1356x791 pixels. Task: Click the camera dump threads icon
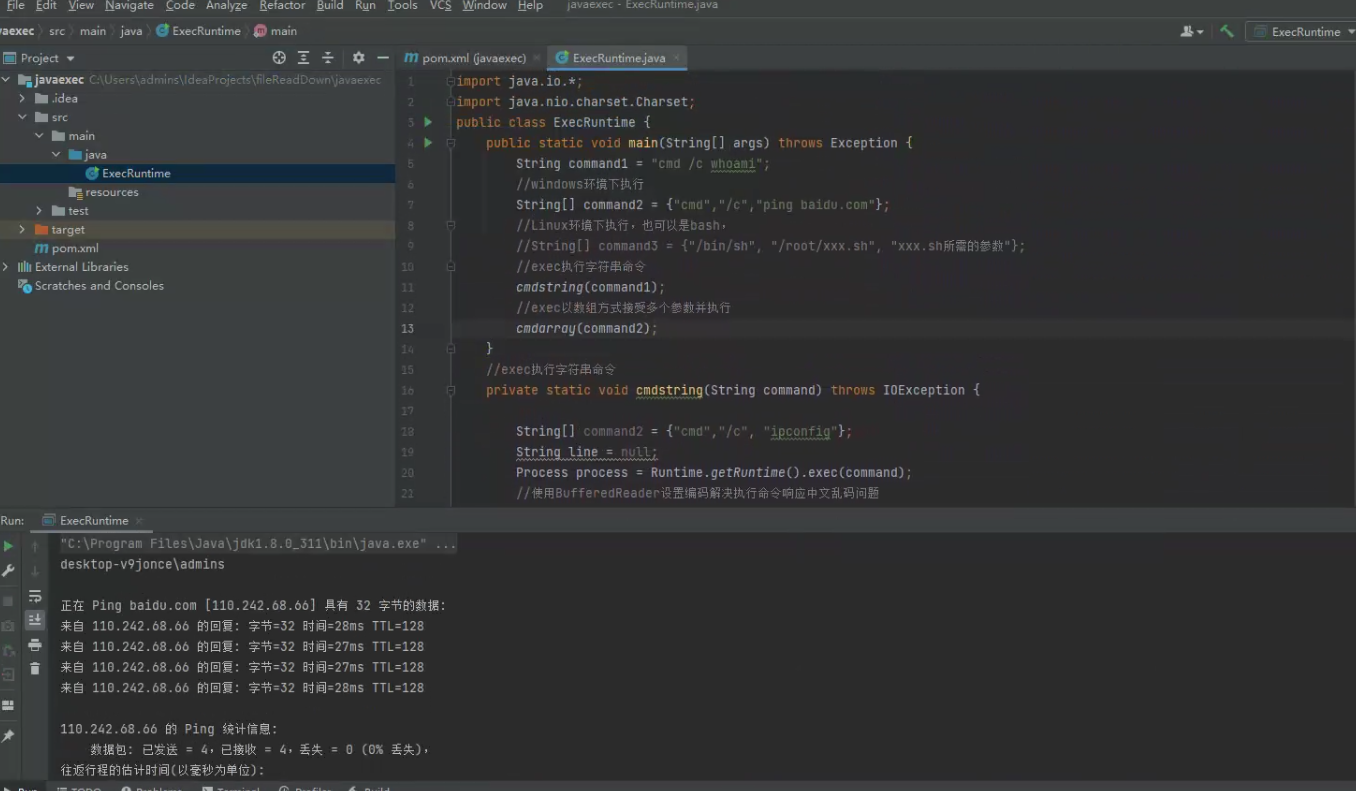tap(8, 626)
